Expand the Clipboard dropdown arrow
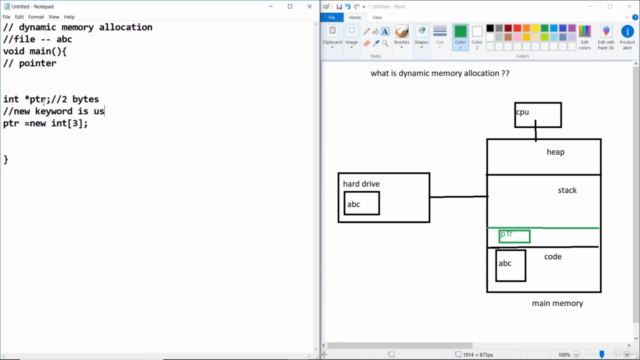Viewport: 640px width, 360px height. pos(332,47)
